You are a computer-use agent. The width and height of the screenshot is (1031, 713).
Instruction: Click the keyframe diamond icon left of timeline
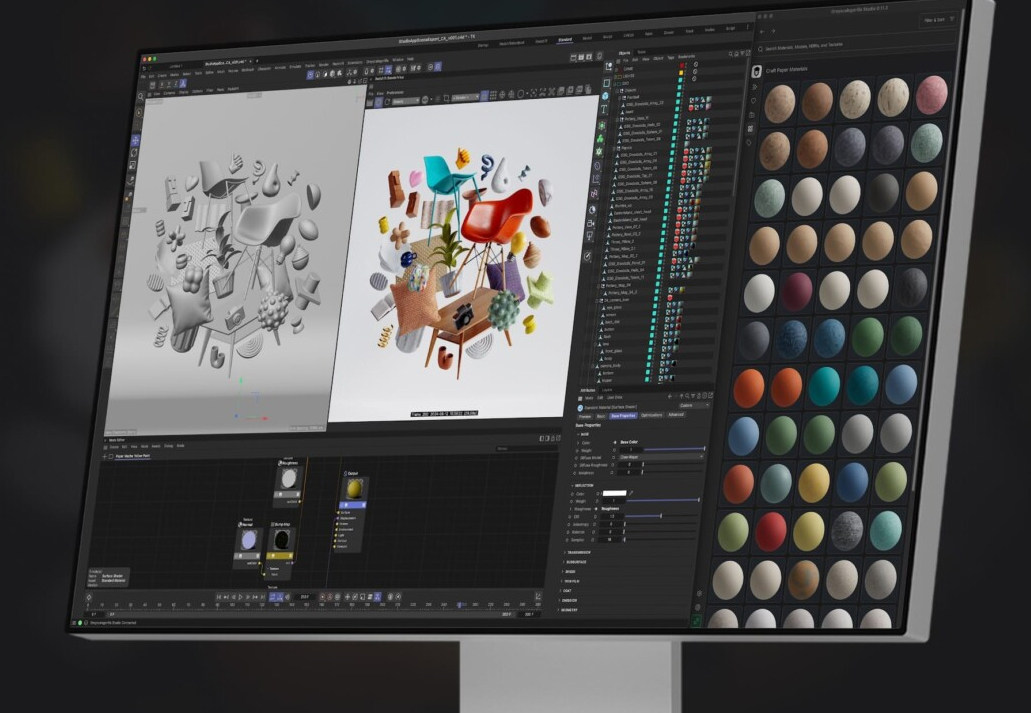[89, 597]
